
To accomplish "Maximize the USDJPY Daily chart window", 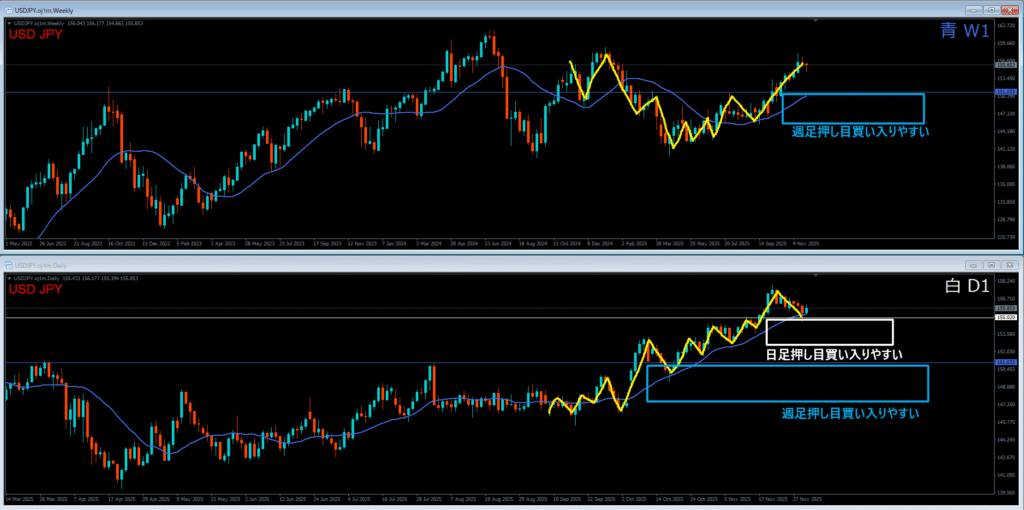I will 991,265.
